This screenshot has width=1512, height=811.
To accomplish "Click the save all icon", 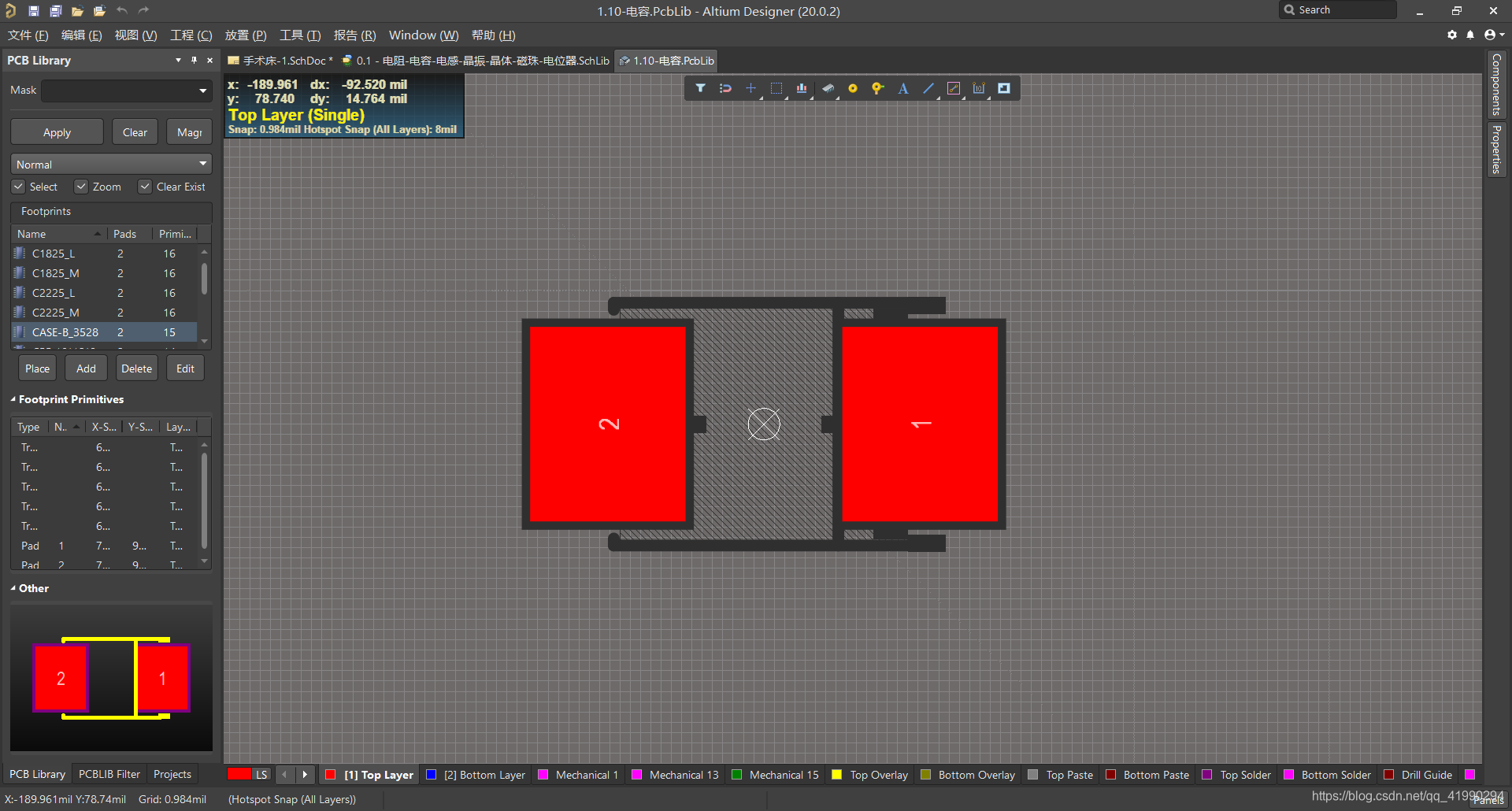I will [56, 11].
